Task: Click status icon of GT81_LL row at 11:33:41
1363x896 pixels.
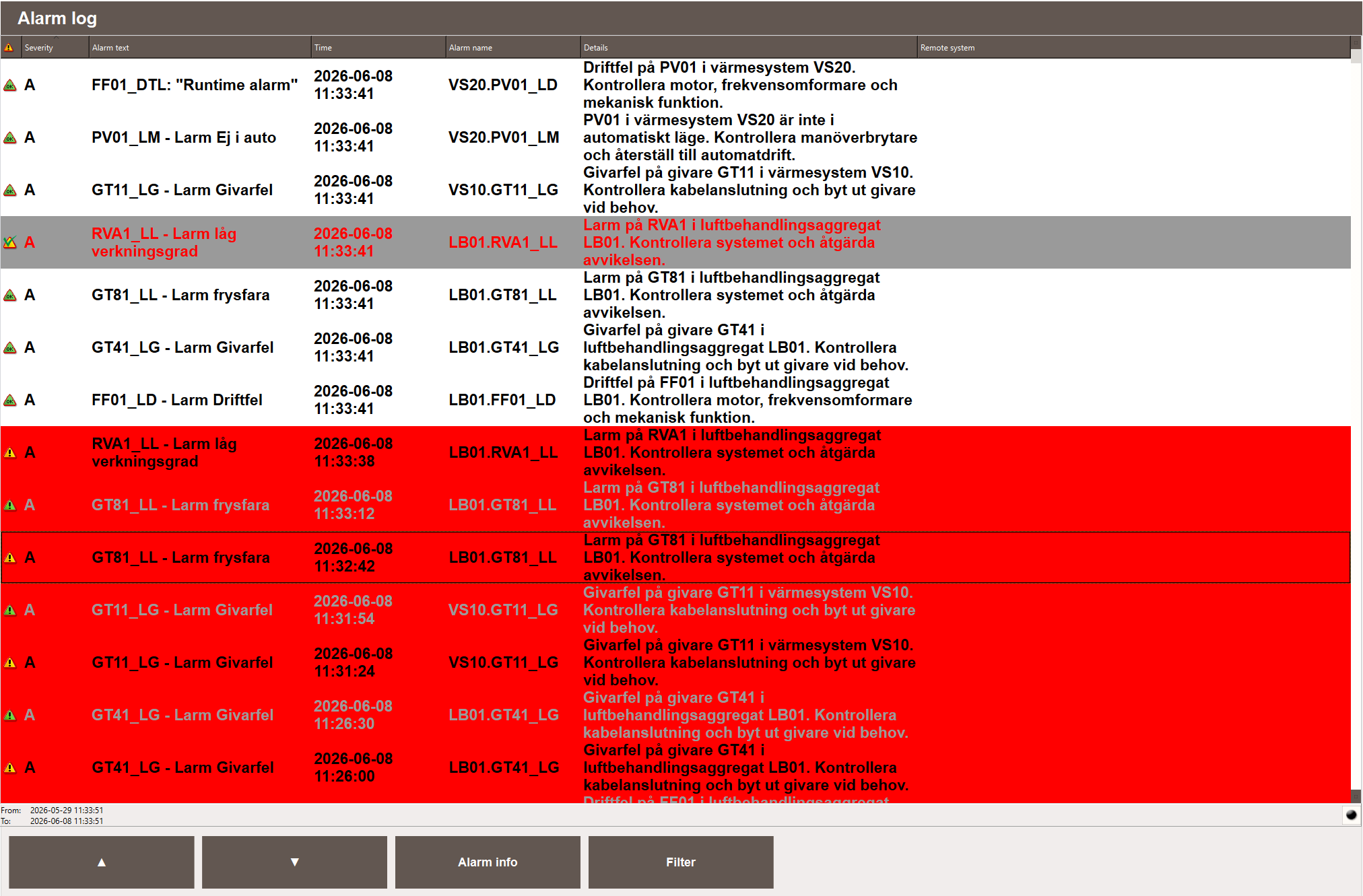Action: (10, 296)
